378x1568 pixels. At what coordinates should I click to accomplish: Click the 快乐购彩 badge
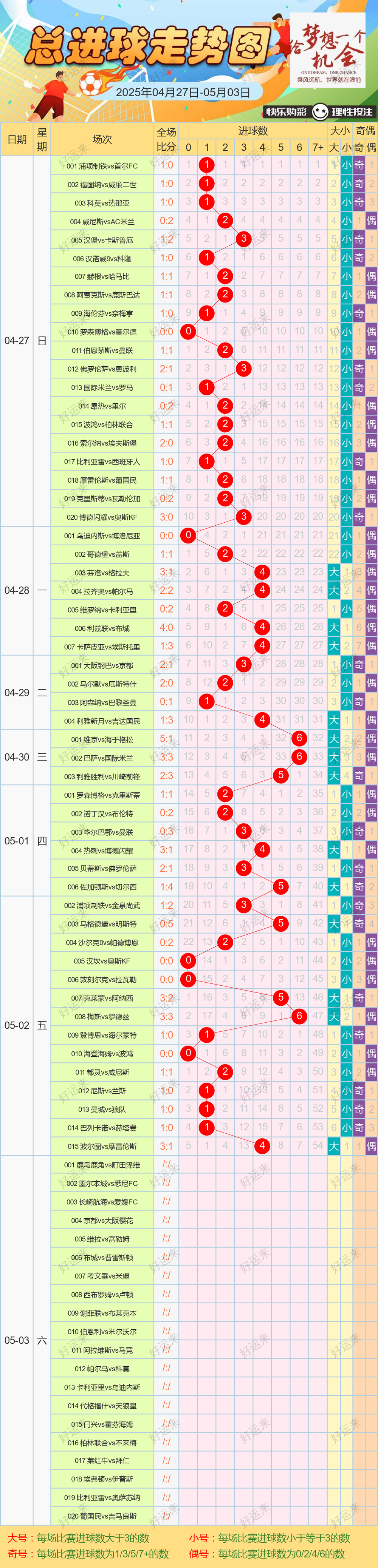click(x=286, y=112)
